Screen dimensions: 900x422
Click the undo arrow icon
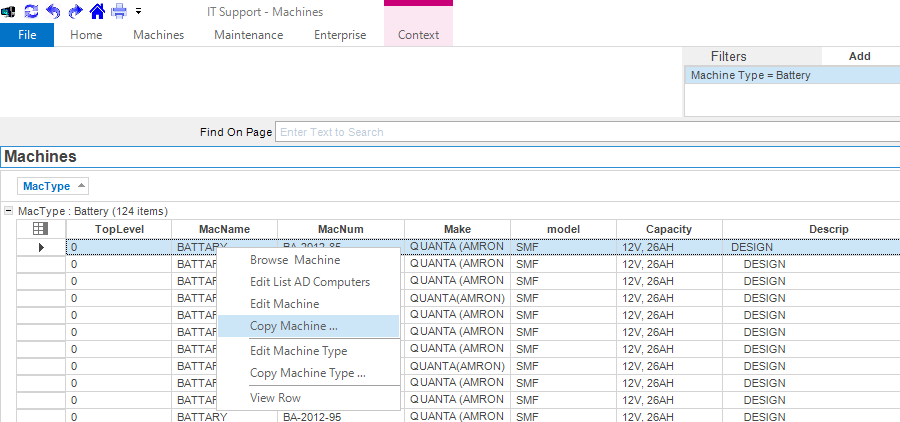coord(53,11)
